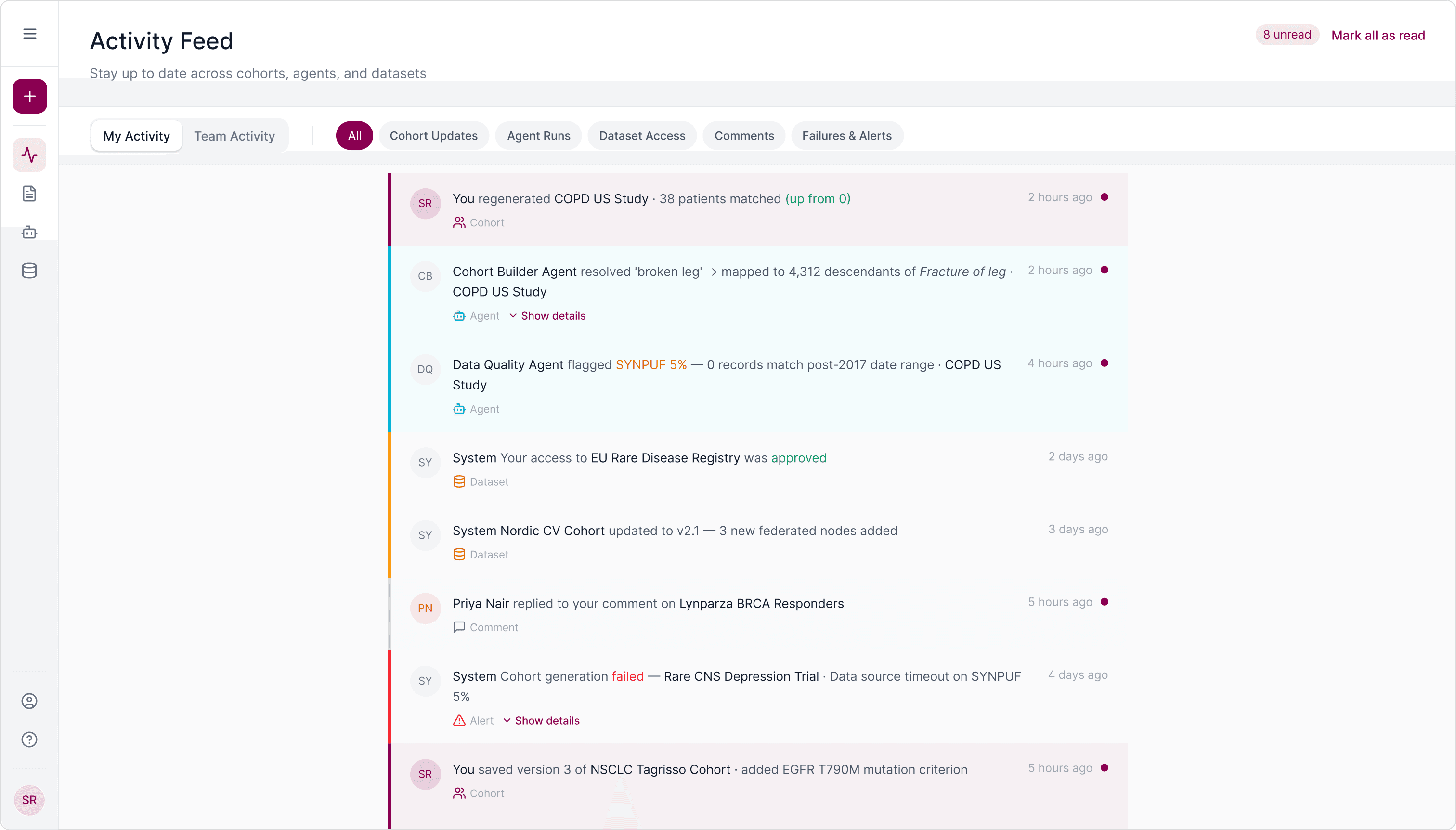Image resolution: width=1456 pixels, height=830 pixels.
Task: Open the documents icon in sidebar
Action: pyautogui.click(x=30, y=194)
